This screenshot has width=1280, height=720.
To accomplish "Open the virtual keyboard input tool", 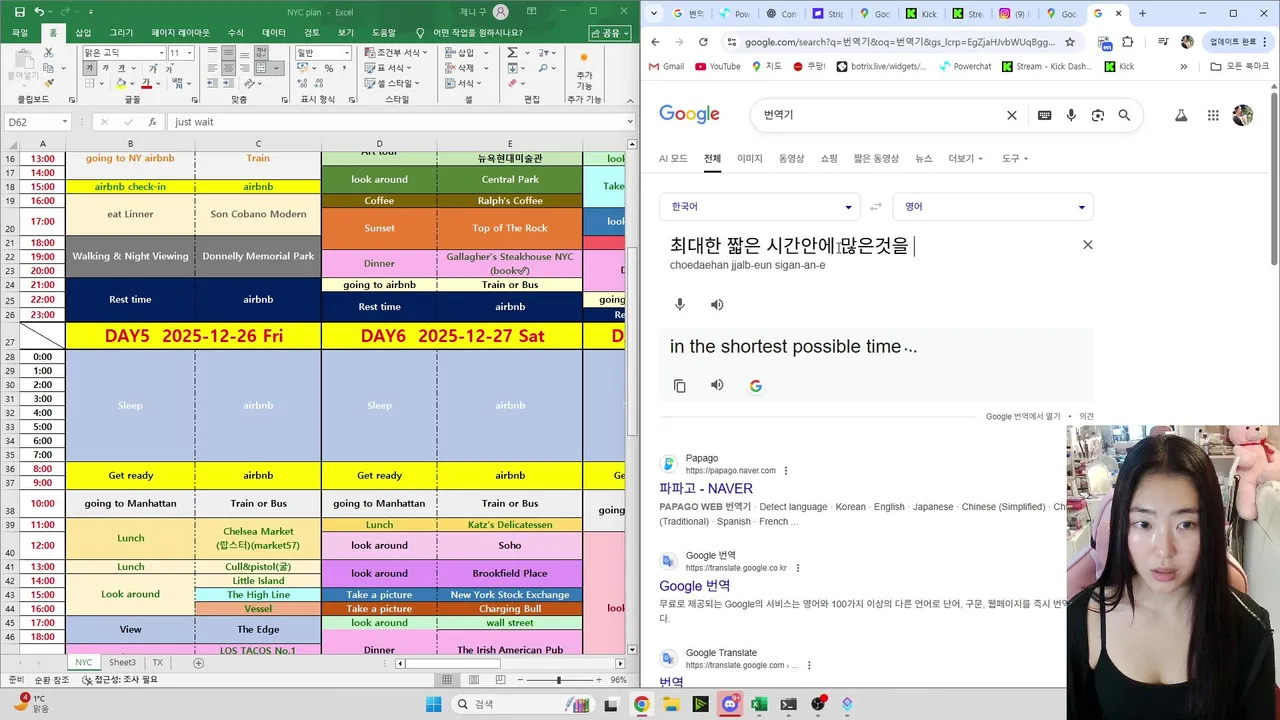I will tap(1045, 115).
